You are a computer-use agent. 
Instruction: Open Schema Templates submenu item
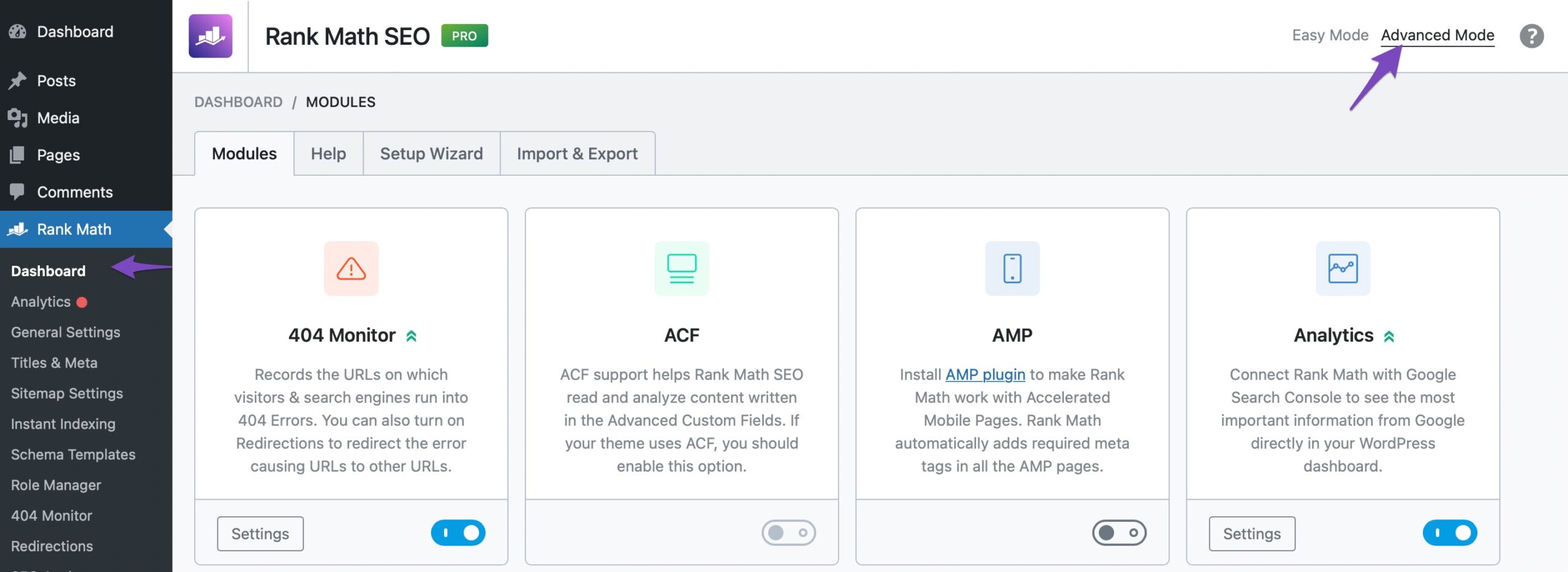tap(73, 455)
